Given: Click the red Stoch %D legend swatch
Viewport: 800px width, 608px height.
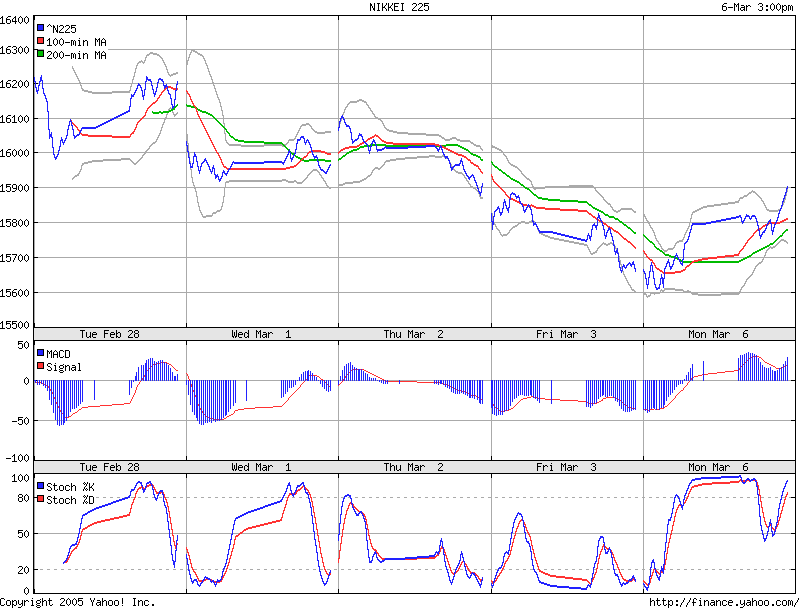Looking at the screenshot, I should (x=40, y=499).
